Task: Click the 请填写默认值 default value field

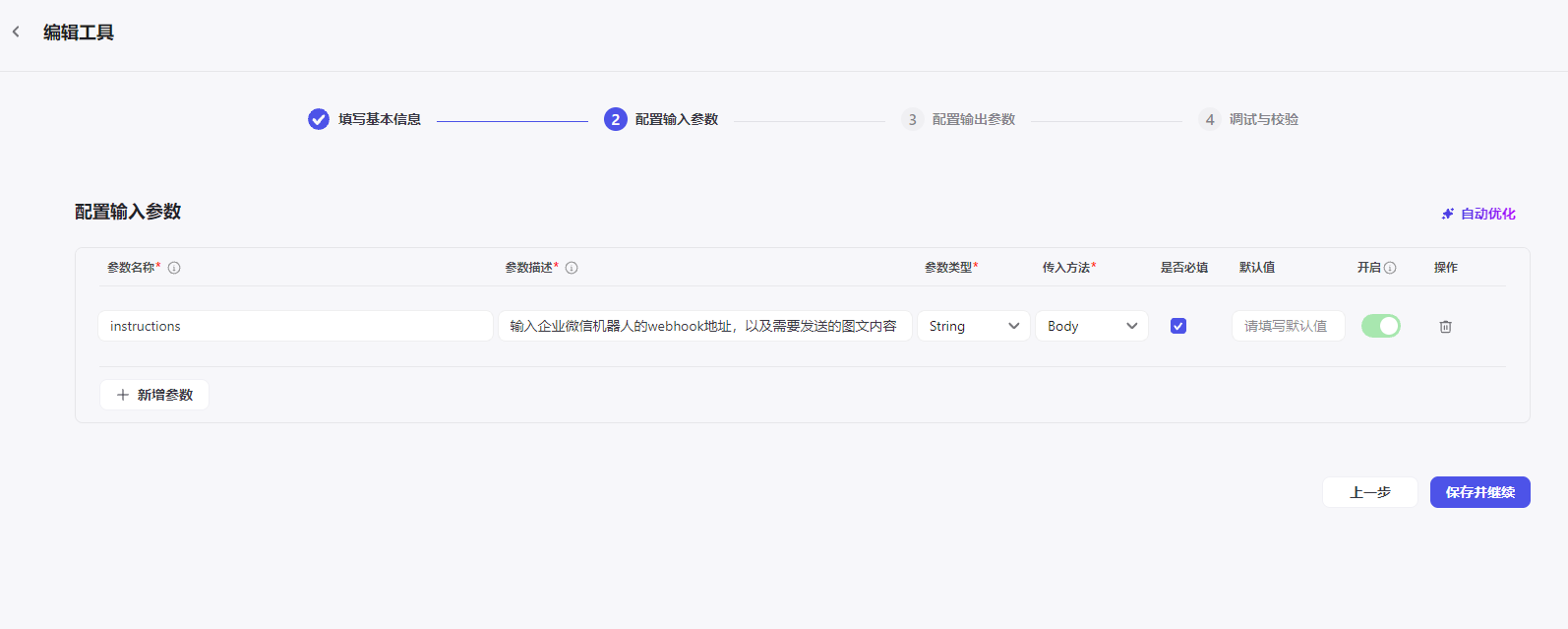Action: [x=1289, y=326]
